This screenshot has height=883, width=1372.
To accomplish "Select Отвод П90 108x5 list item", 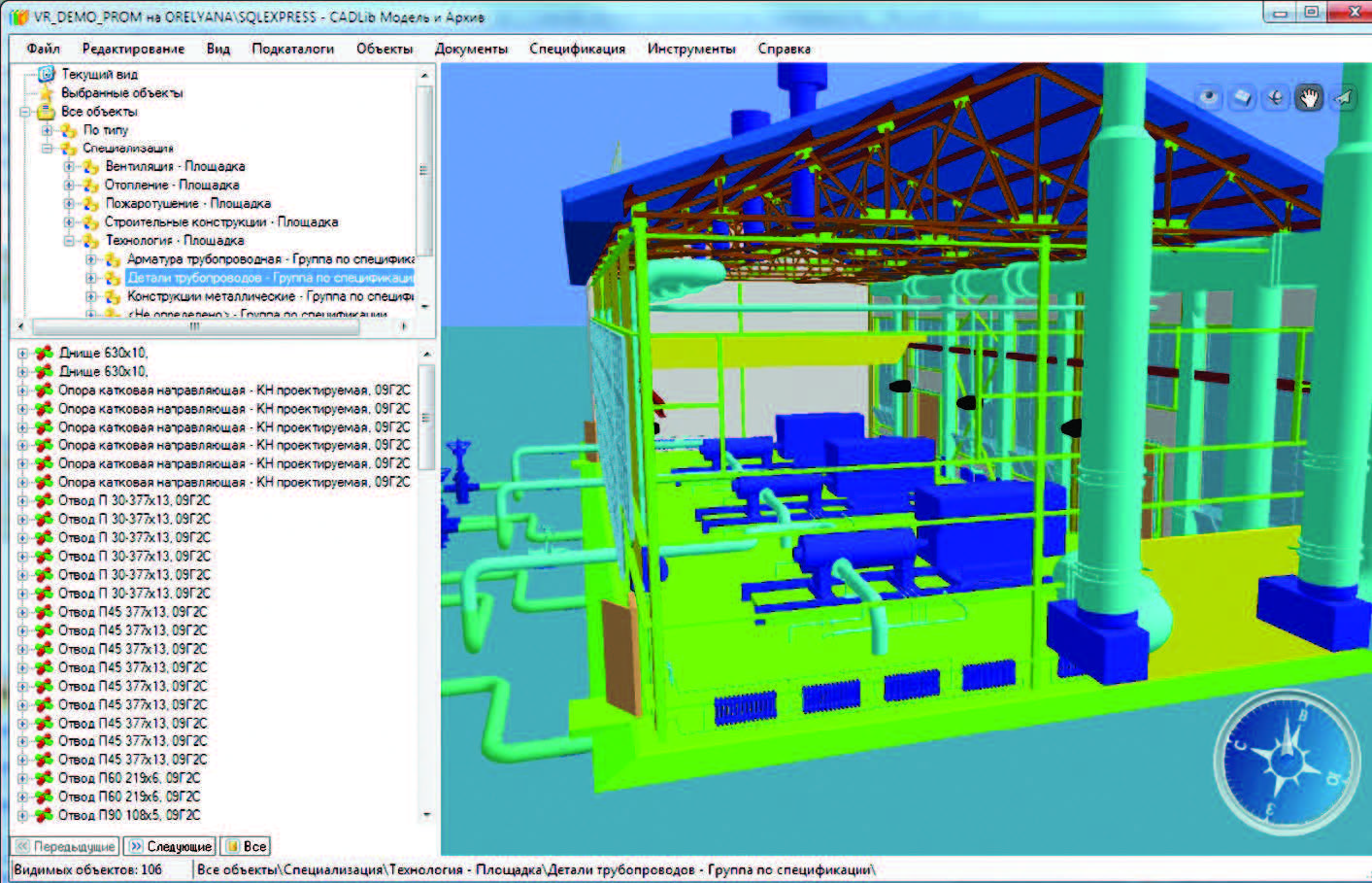I will [128, 815].
